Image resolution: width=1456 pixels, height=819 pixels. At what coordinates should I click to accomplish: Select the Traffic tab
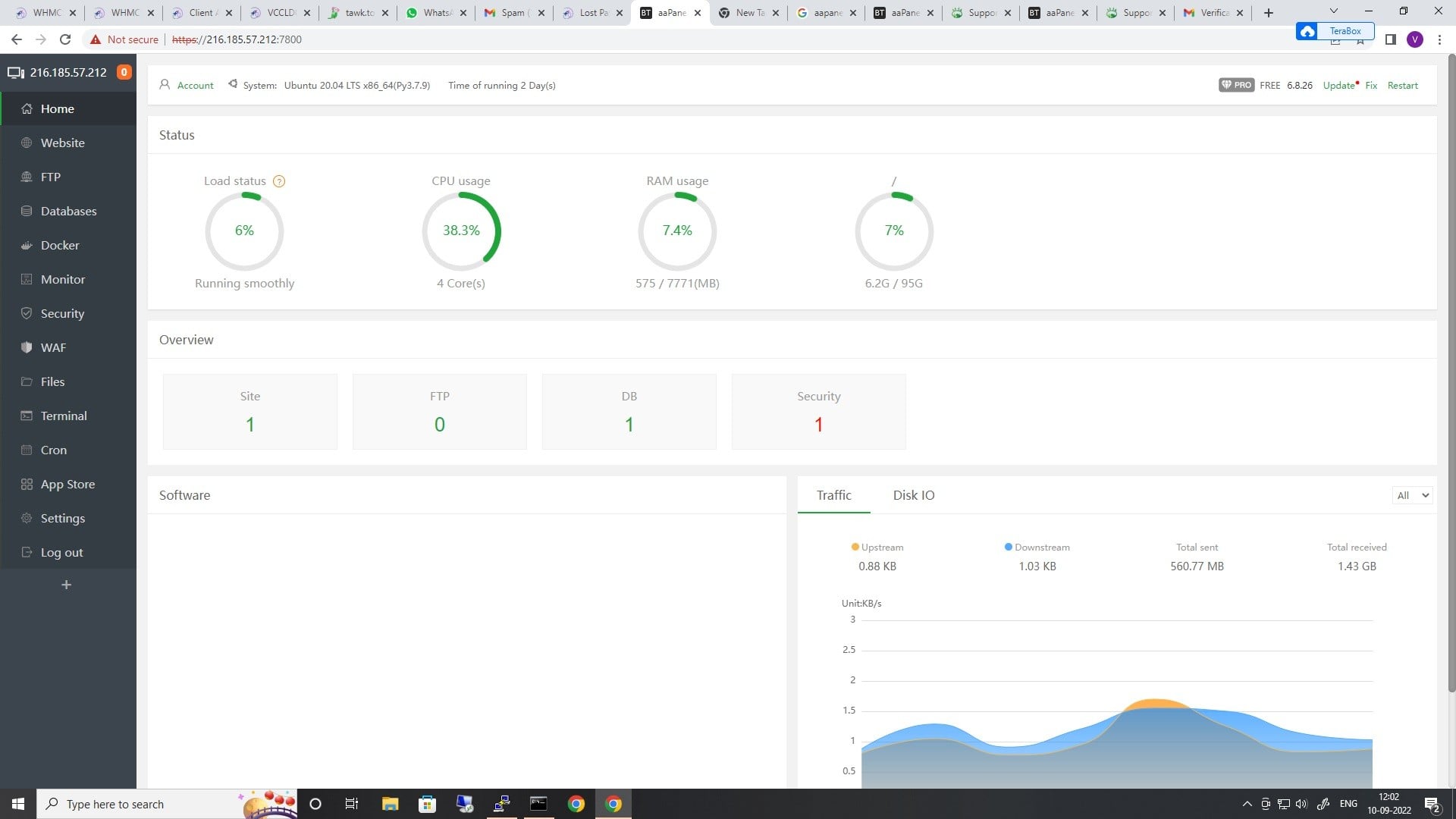click(833, 495)
